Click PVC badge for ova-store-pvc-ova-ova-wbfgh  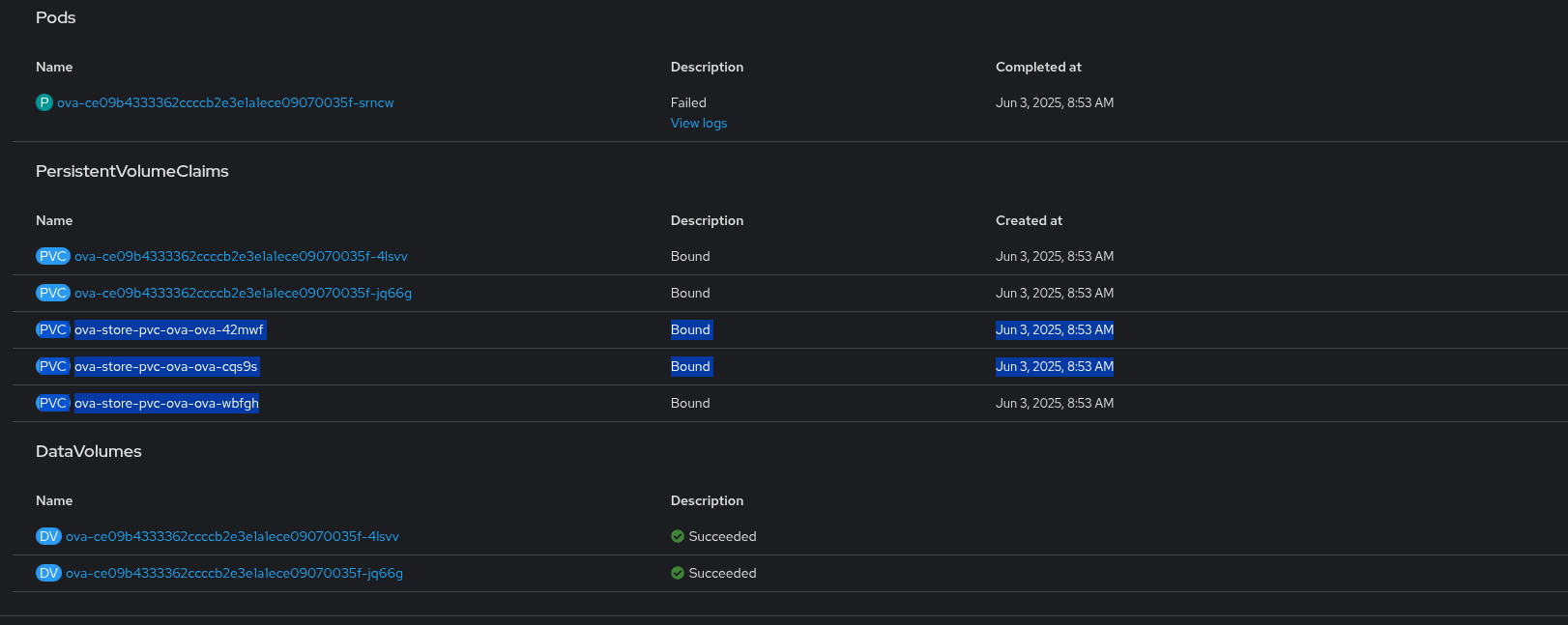[52, 403]
